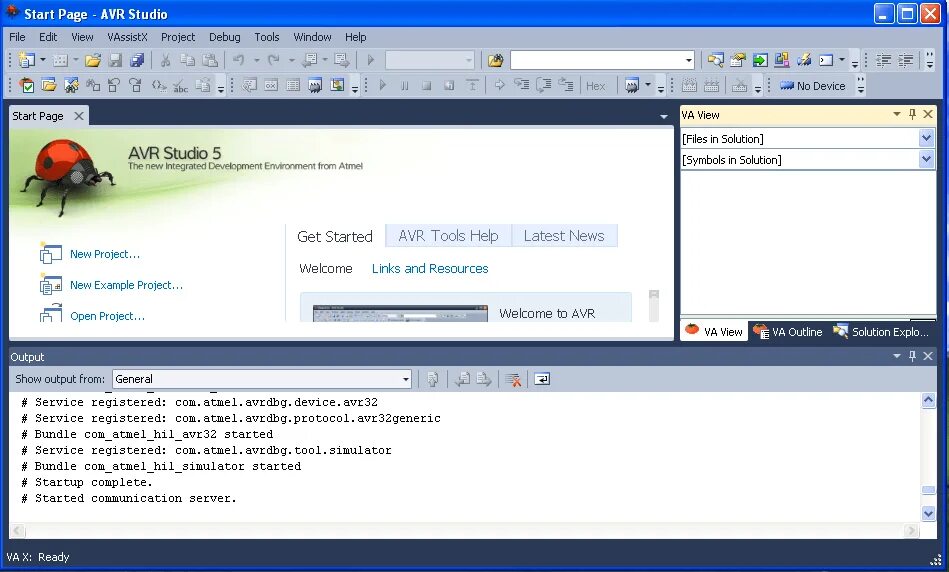
Task: Click the 'Started communication server.' output line
Action: (129, 498)
